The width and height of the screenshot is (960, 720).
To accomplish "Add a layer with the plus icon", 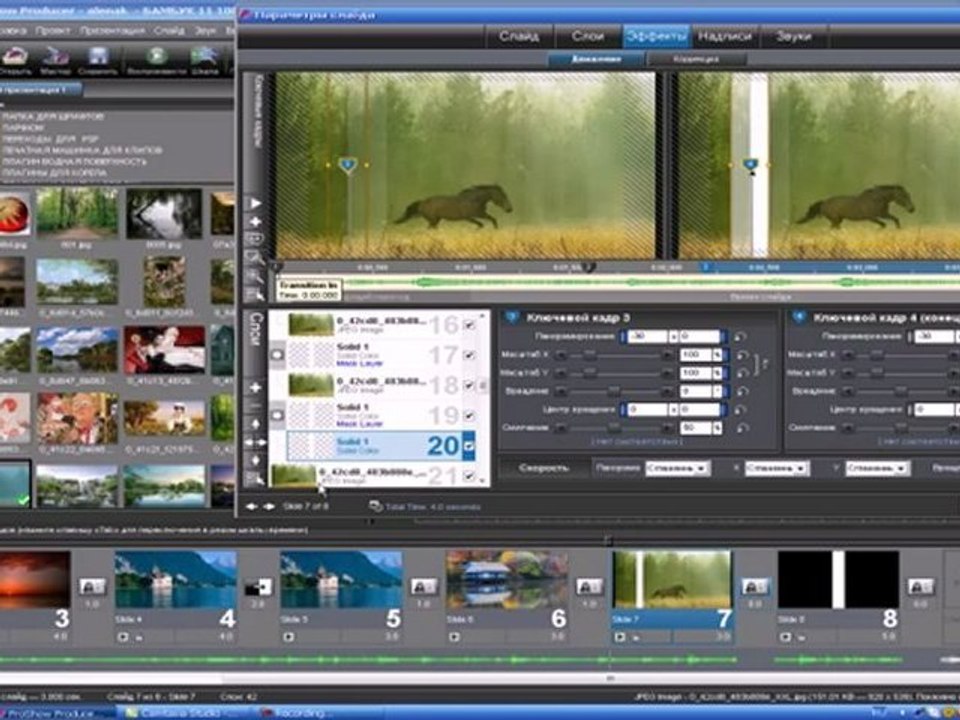I will tap(255, 388).
